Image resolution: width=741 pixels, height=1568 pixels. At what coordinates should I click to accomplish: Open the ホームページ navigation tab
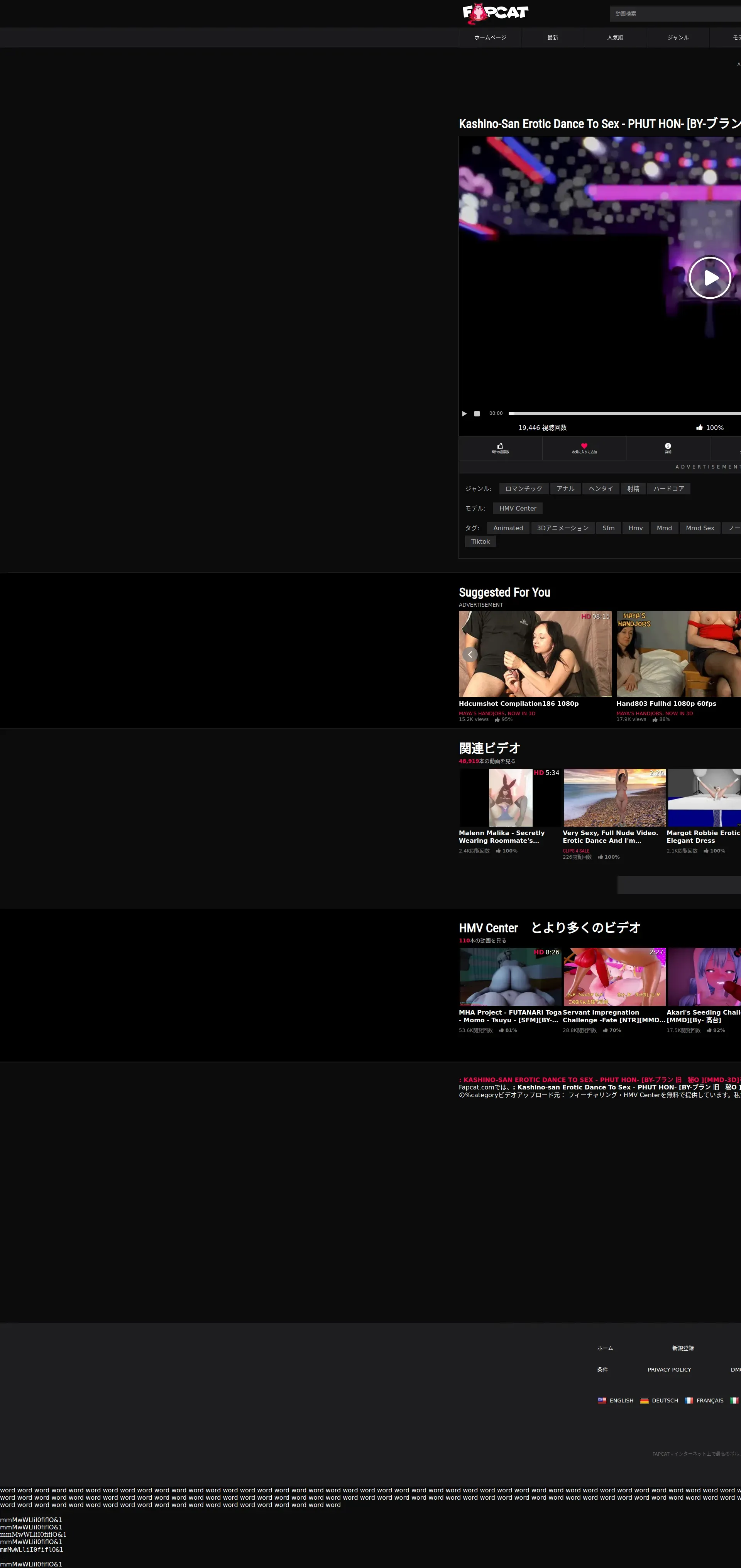(490, 38)
